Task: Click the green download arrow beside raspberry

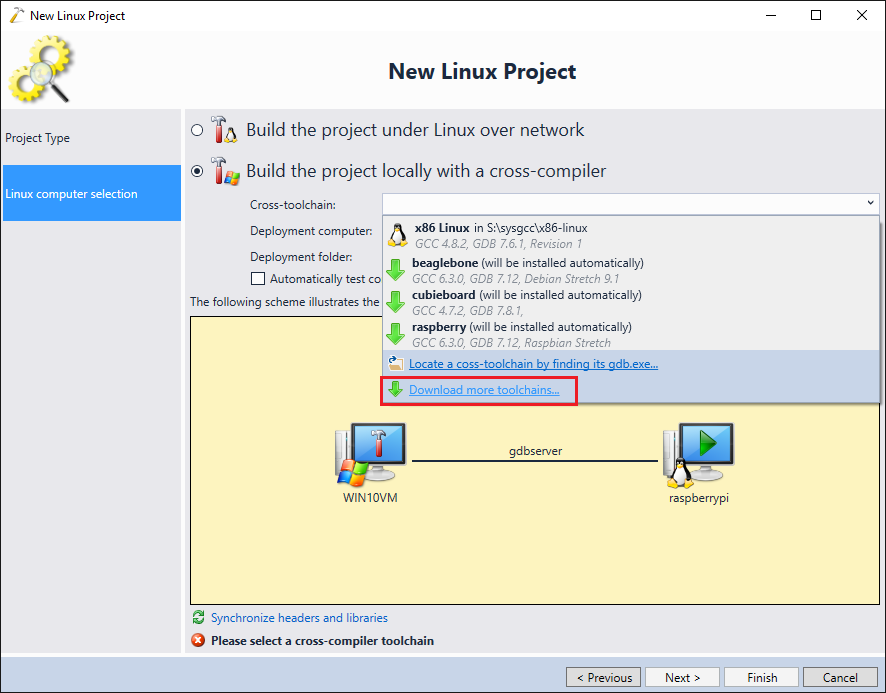Action: 396,334
